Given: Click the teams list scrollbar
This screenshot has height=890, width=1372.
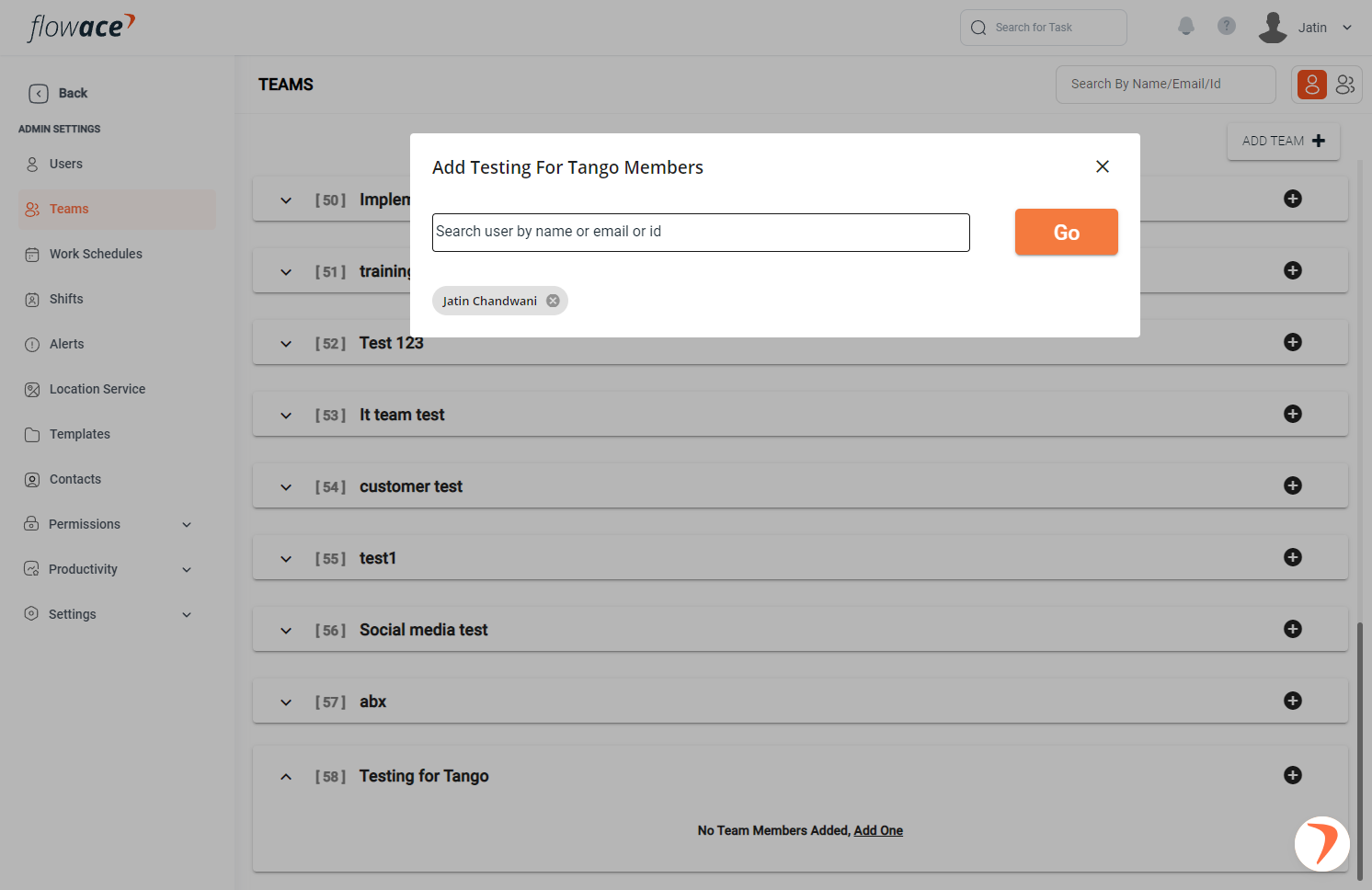Looking at the screenshot, I should pyautogui.click(x=1360, y=754).
